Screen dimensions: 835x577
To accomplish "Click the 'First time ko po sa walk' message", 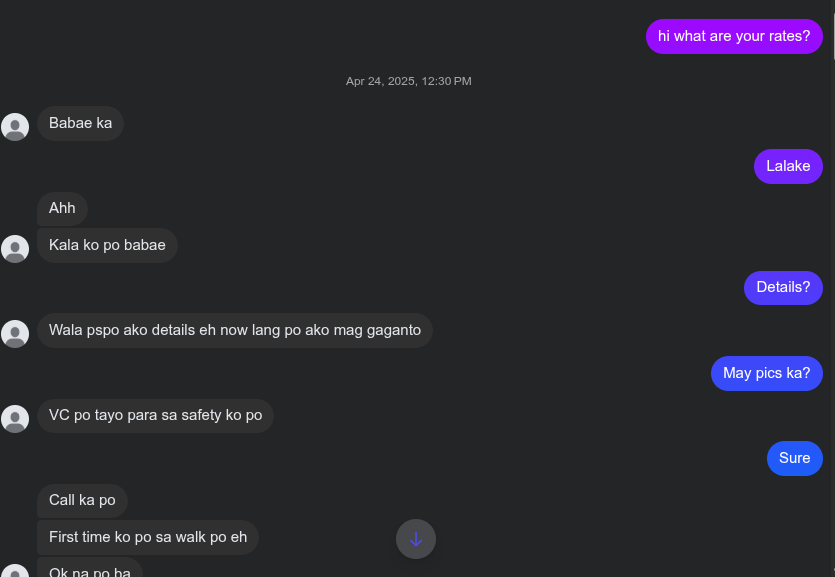I will point(148,537).
